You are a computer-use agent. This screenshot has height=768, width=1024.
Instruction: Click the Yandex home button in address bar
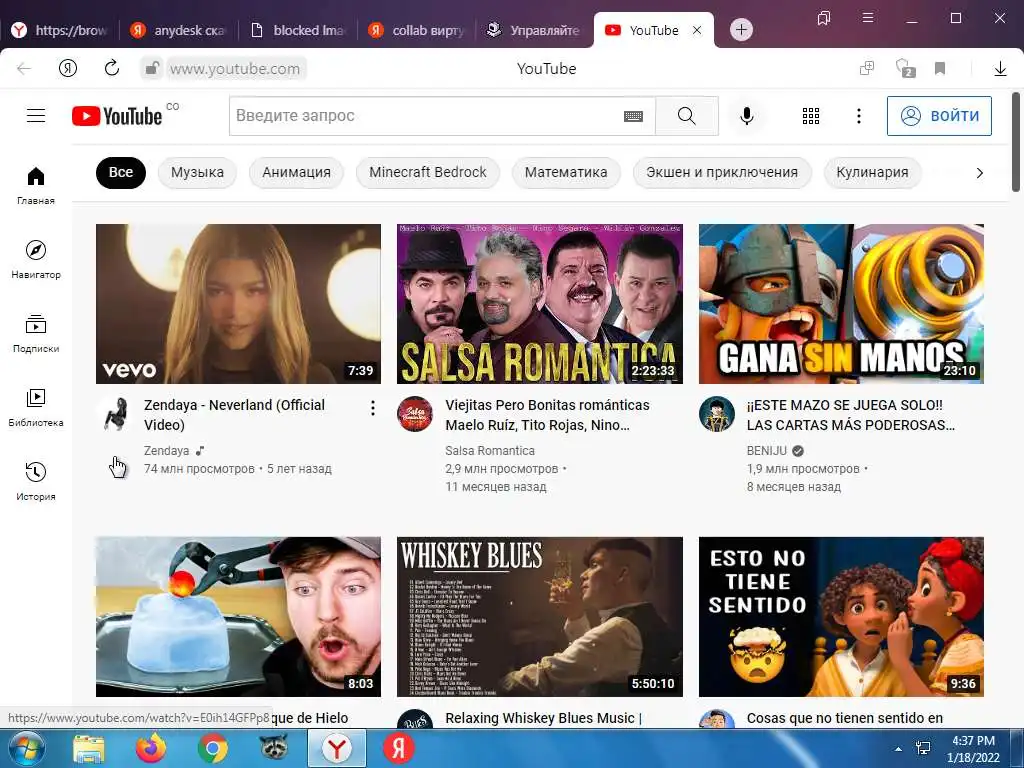(x=68, y=68)
